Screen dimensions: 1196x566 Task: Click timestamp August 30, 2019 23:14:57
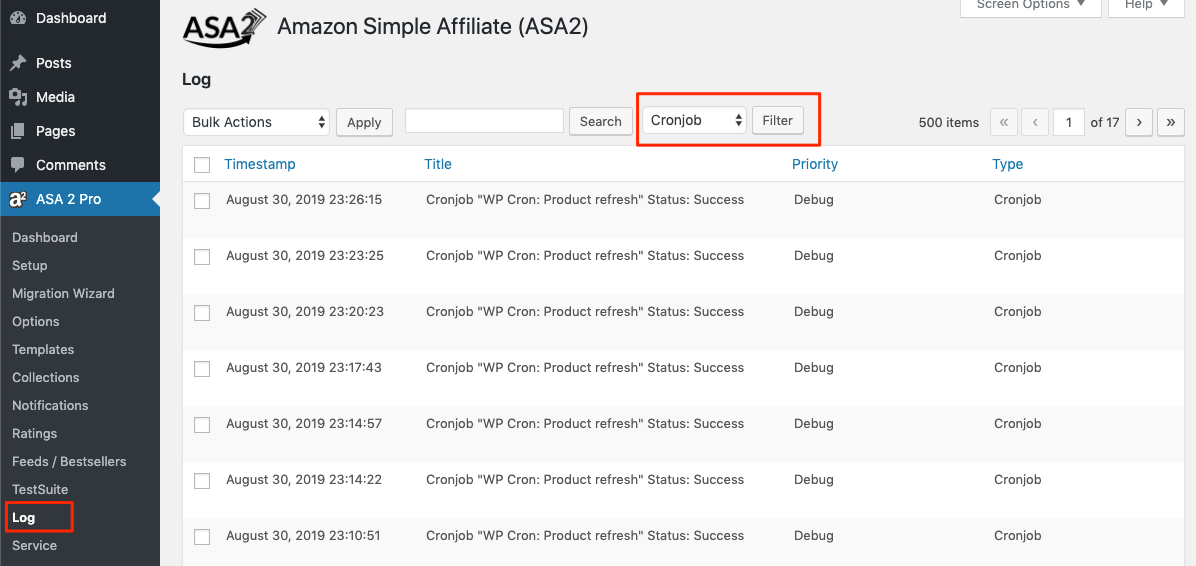point(304,423)
